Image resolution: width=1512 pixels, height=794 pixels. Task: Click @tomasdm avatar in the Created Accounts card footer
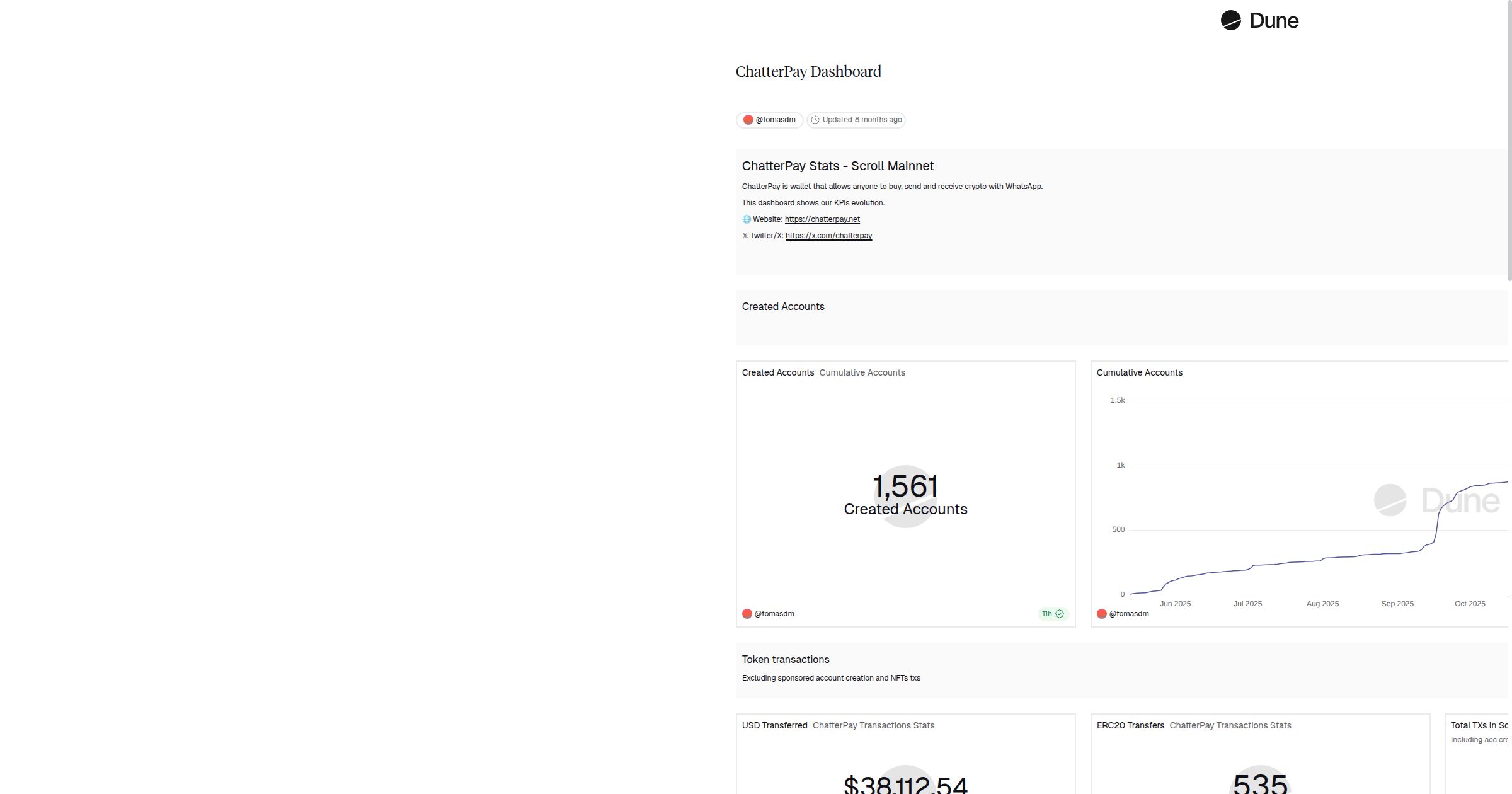click(748, 613)
